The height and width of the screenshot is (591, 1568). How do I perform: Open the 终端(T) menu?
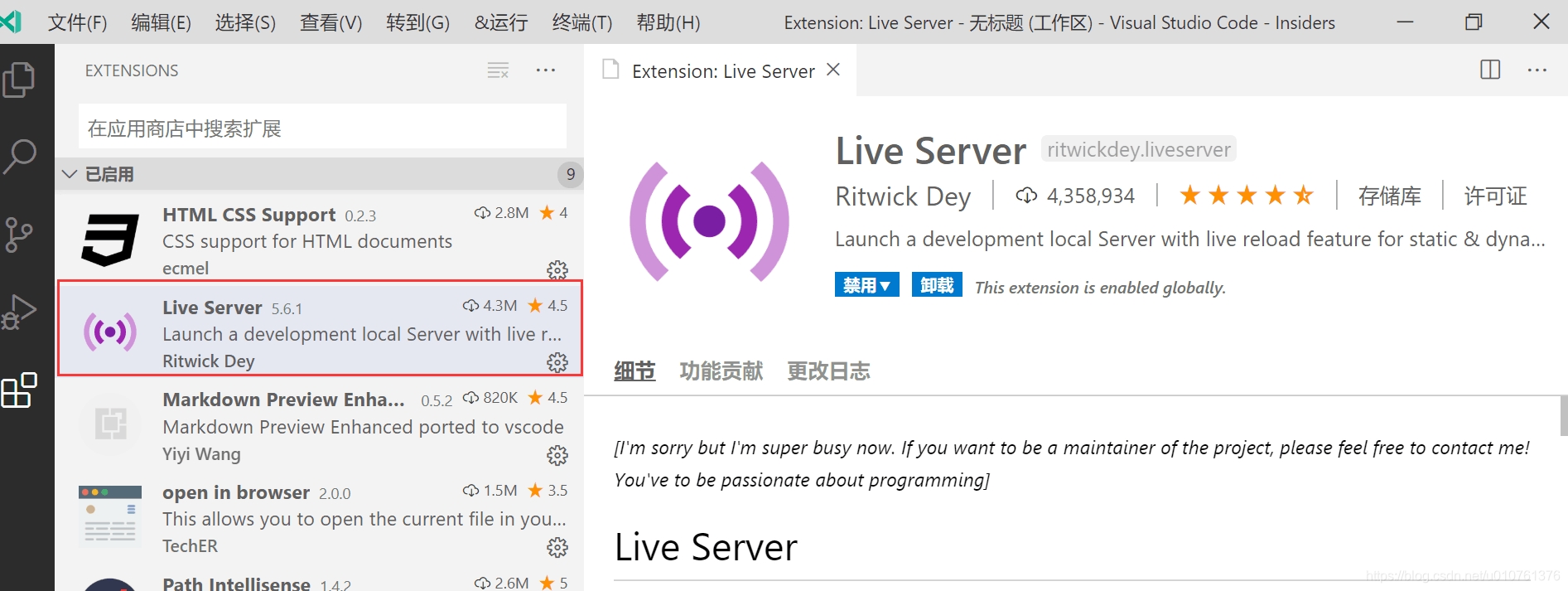[582, 22]
